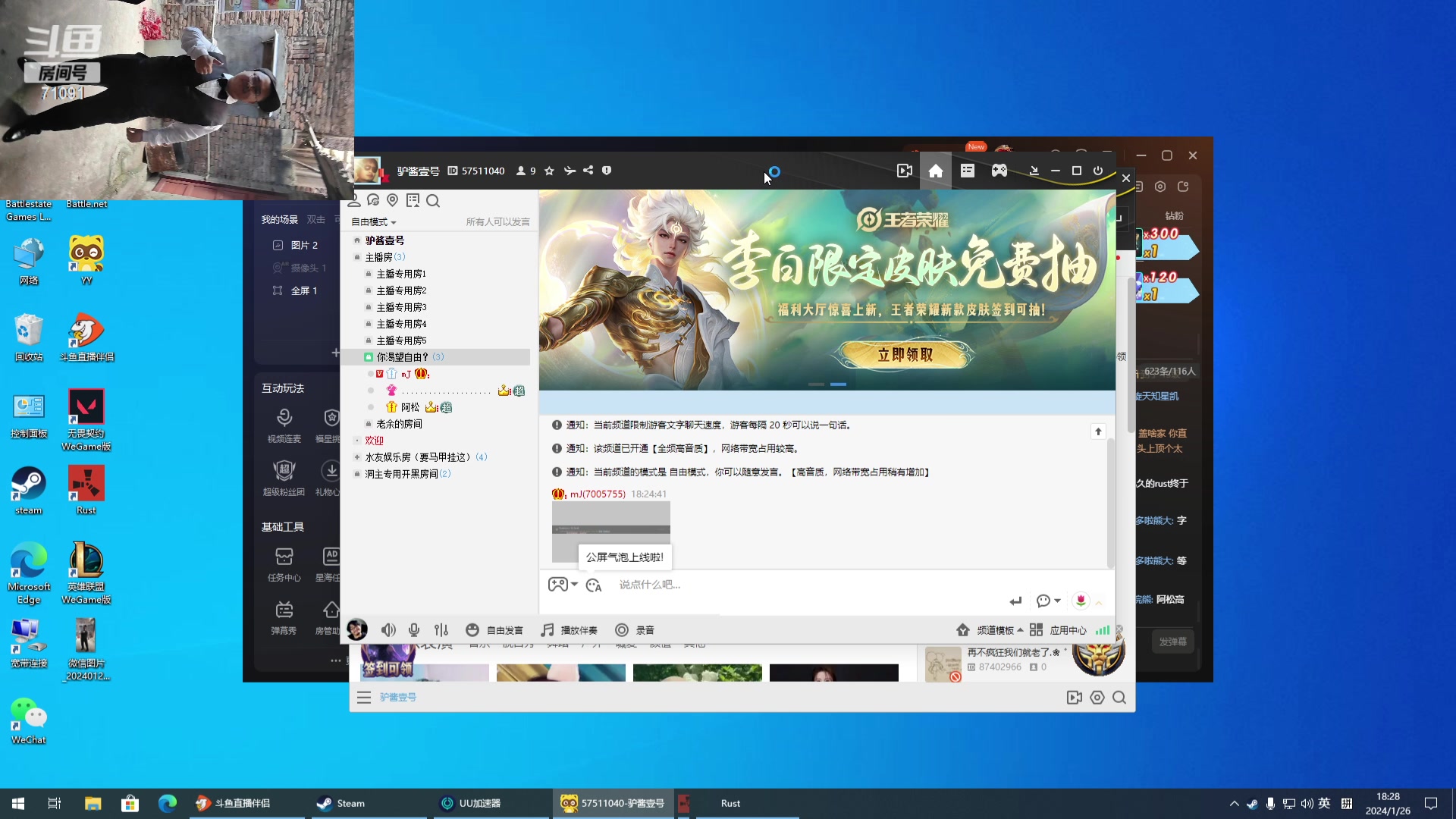This screenshot has height=819, width=1456.
Task: Open the 自由模式 mode dropdown
Action: click(374, 222)
